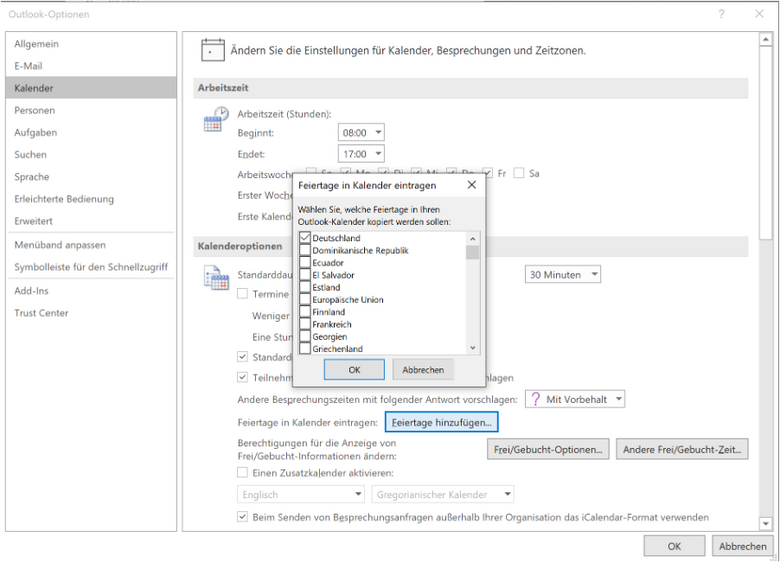Select the Griechenland checkbox

[x=305, y=349]
